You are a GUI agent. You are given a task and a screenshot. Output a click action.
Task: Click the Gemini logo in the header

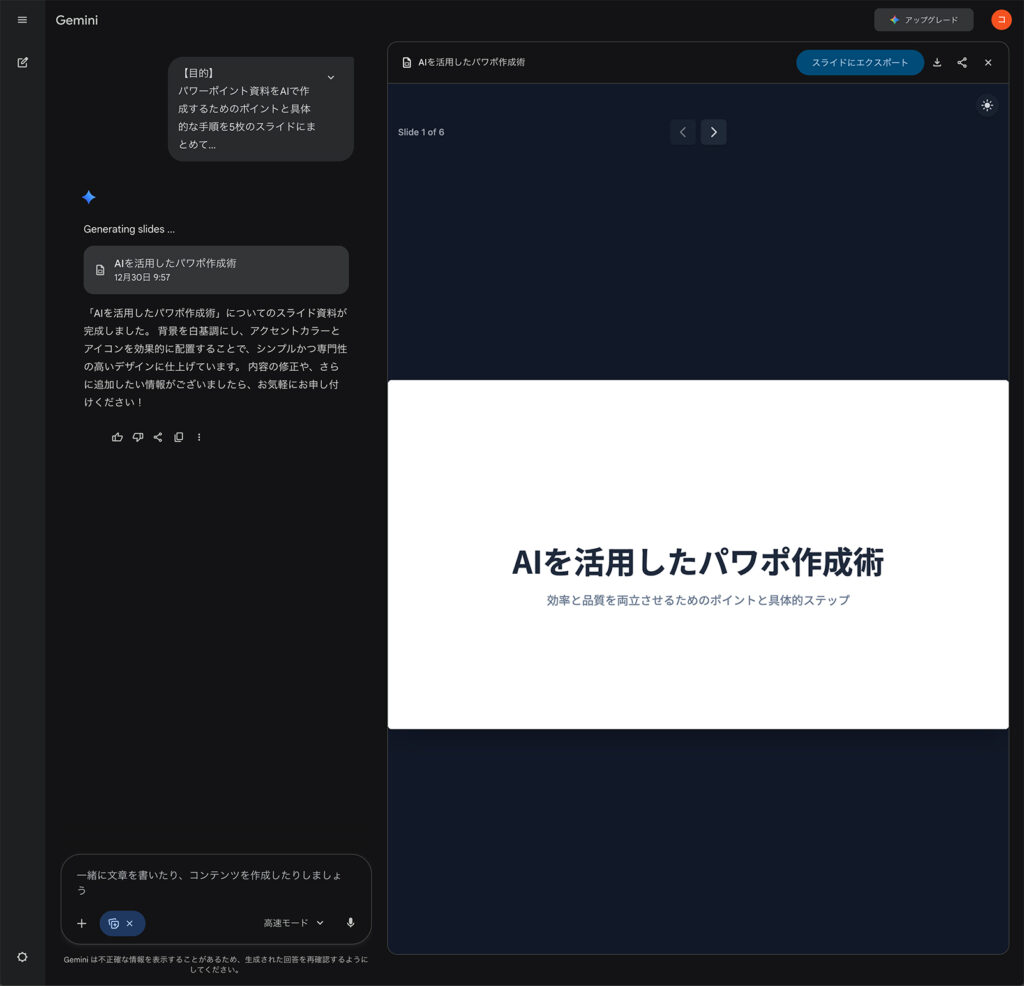click(76, 20)
